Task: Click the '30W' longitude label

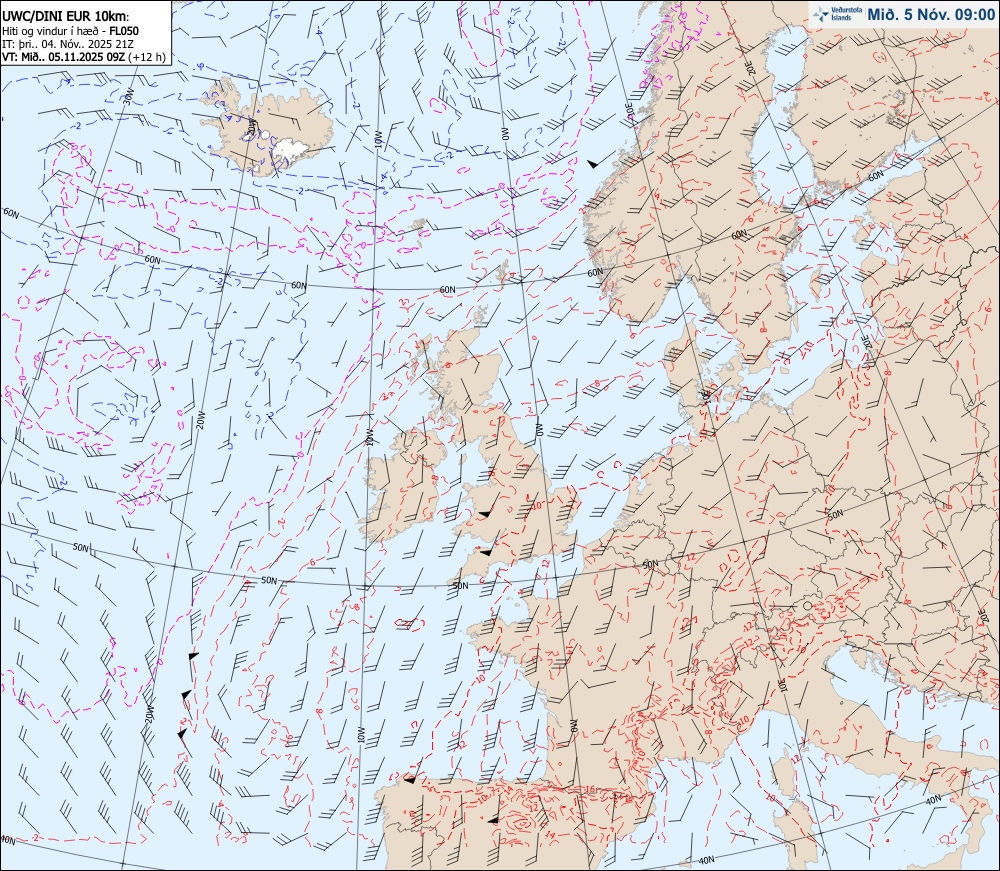Action: pyautogui.click(x=129, y=96)
